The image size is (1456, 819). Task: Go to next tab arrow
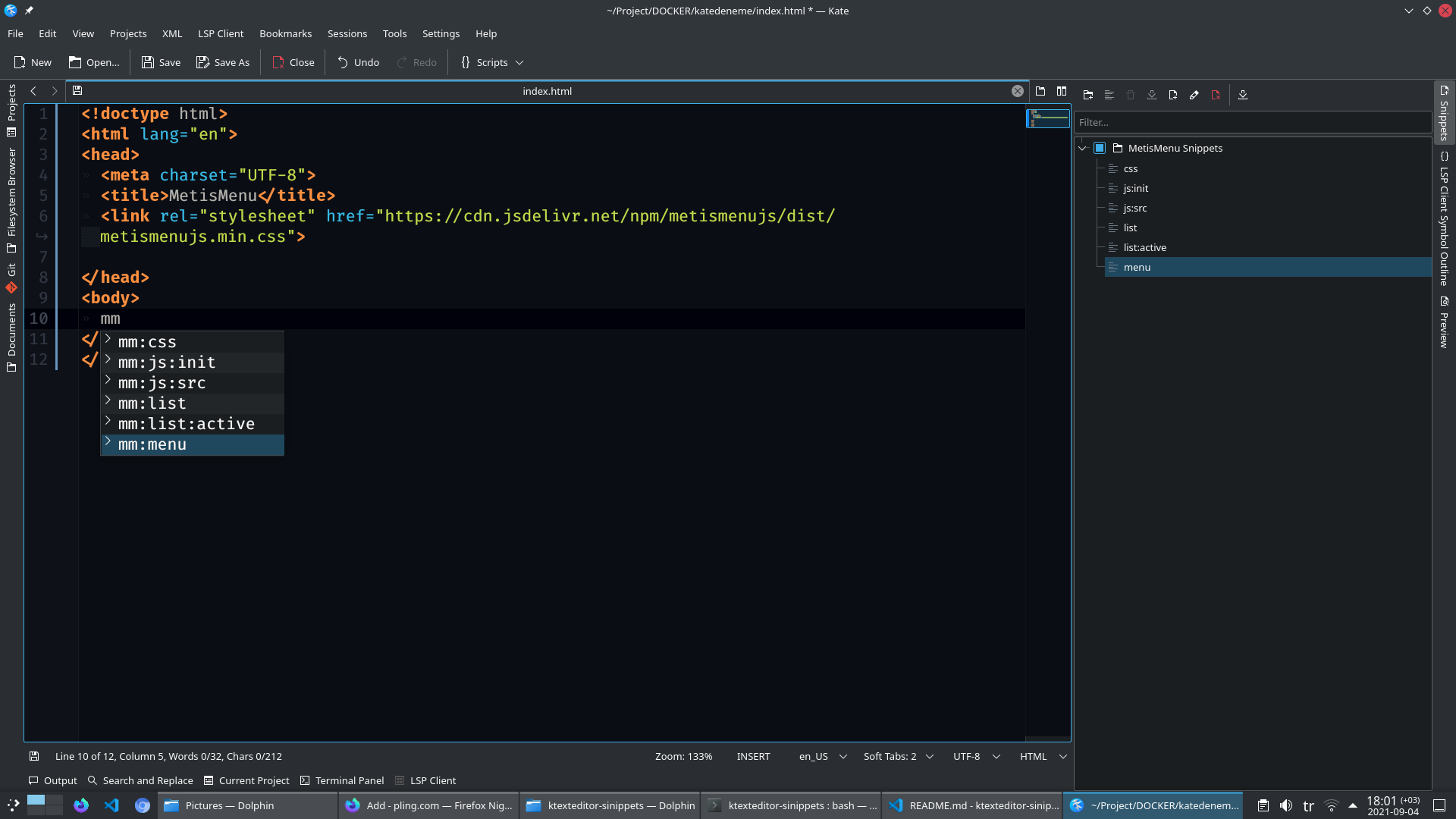tap(55, 91)
